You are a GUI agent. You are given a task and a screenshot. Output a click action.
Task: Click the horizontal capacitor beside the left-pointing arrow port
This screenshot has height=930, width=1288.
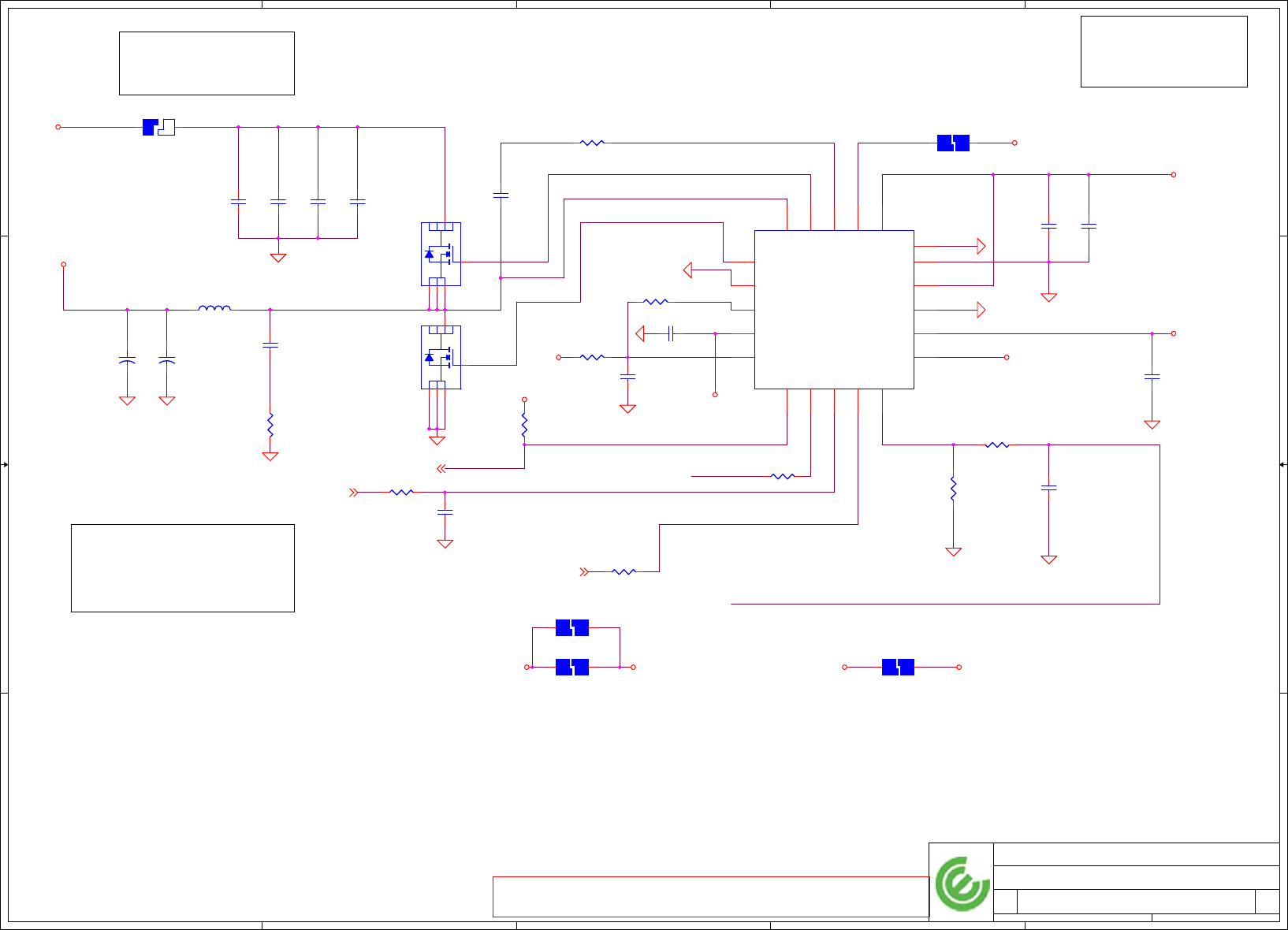pos(671,333)
